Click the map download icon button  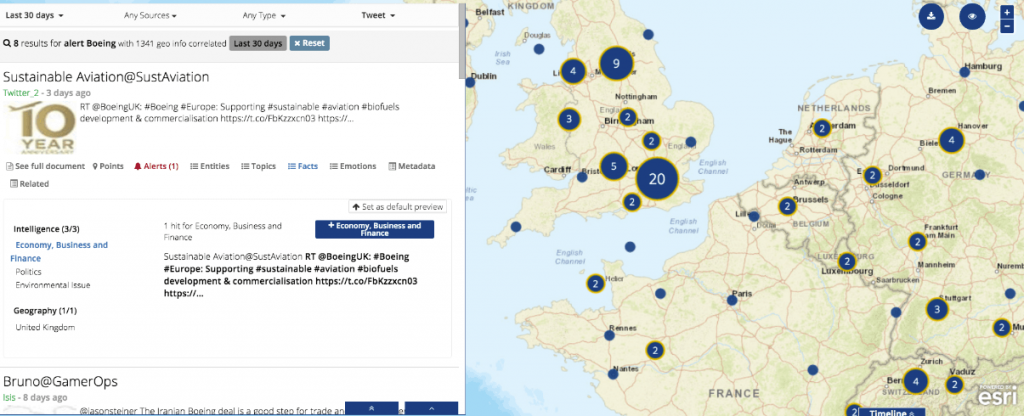pyautogui.click(x=931, y=17)
